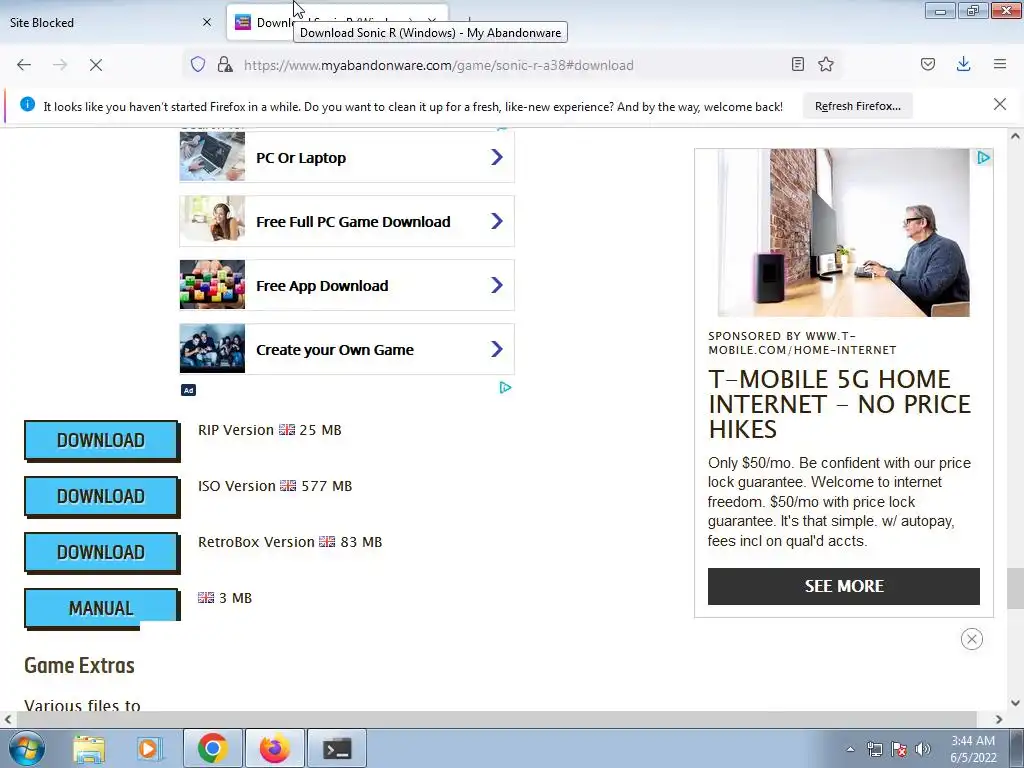Open Create your Own Game link
The image size is (1024, 768).
tap(347, 349)
